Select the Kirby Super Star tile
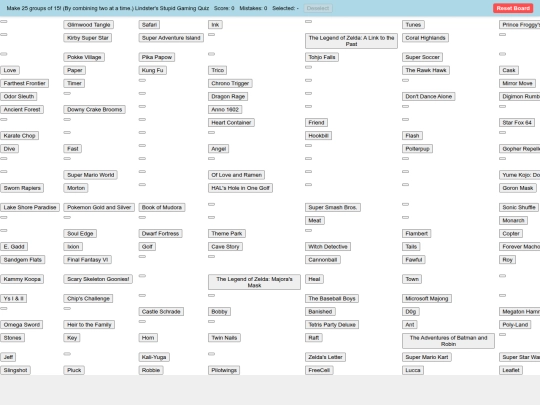The image size is (540, 405). pyautogui.click(x=88, y=38)
